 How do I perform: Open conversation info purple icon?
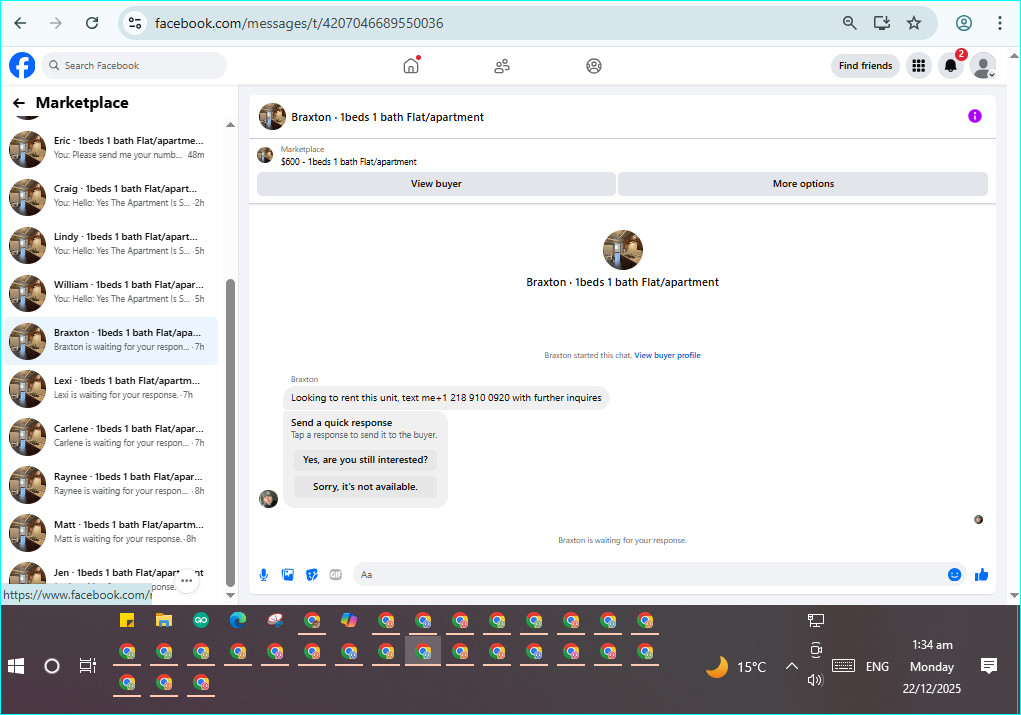[x=975, y=116]
